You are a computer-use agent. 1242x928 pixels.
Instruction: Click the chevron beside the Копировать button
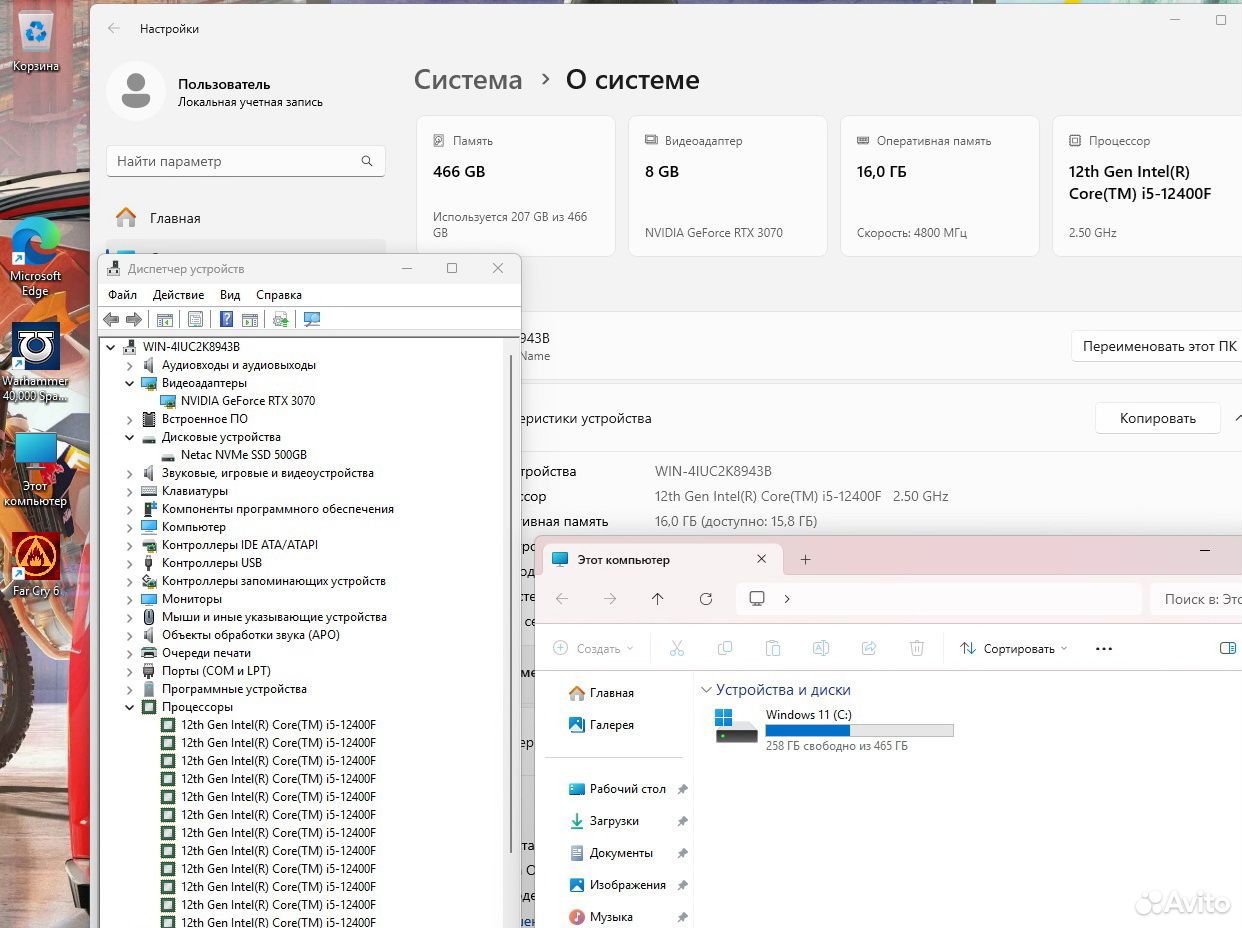[1238, 418]
